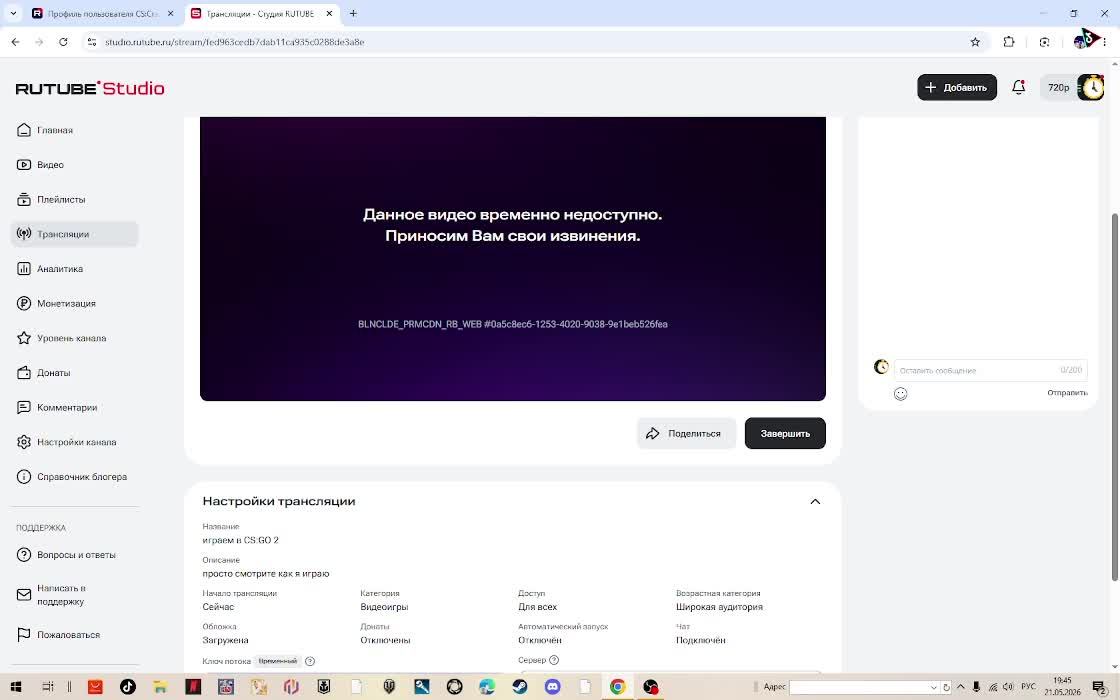Click the Chrome icon in taskbar
This screenshot has width=1120, height=700.
pyautogui.click(x=618, y=687)
